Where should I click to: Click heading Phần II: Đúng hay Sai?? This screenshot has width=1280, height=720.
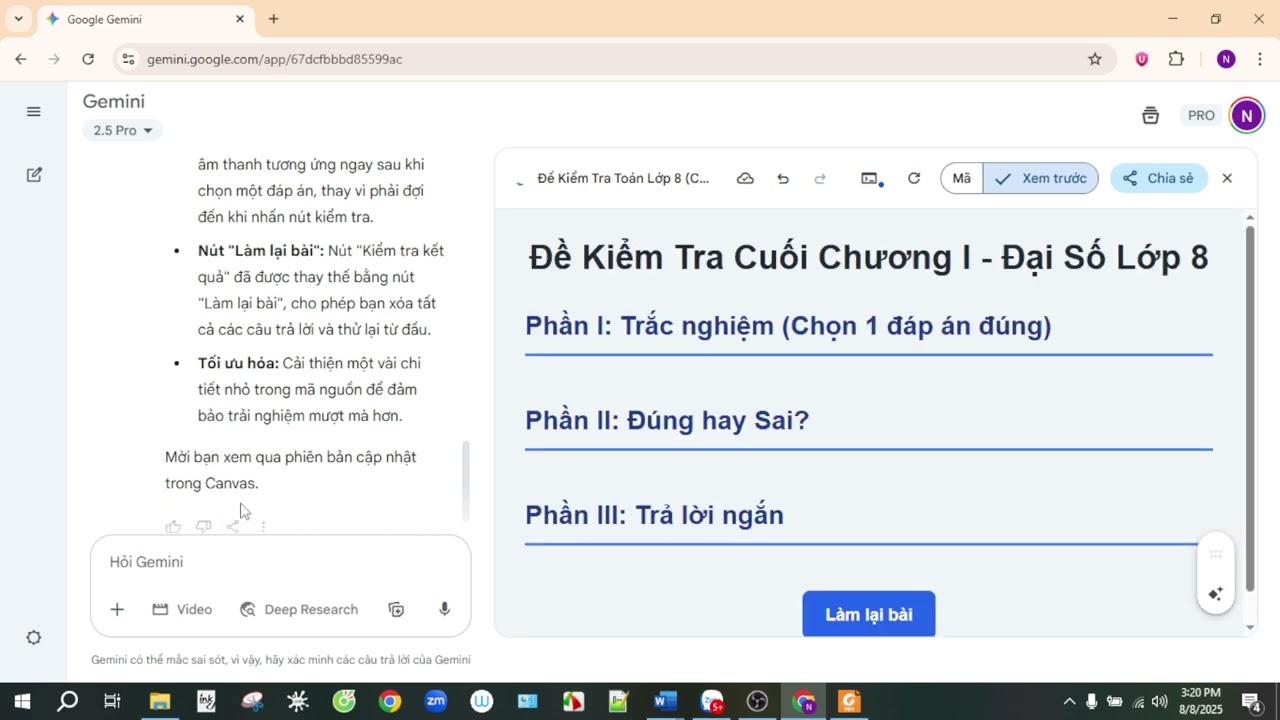[667, 420]
